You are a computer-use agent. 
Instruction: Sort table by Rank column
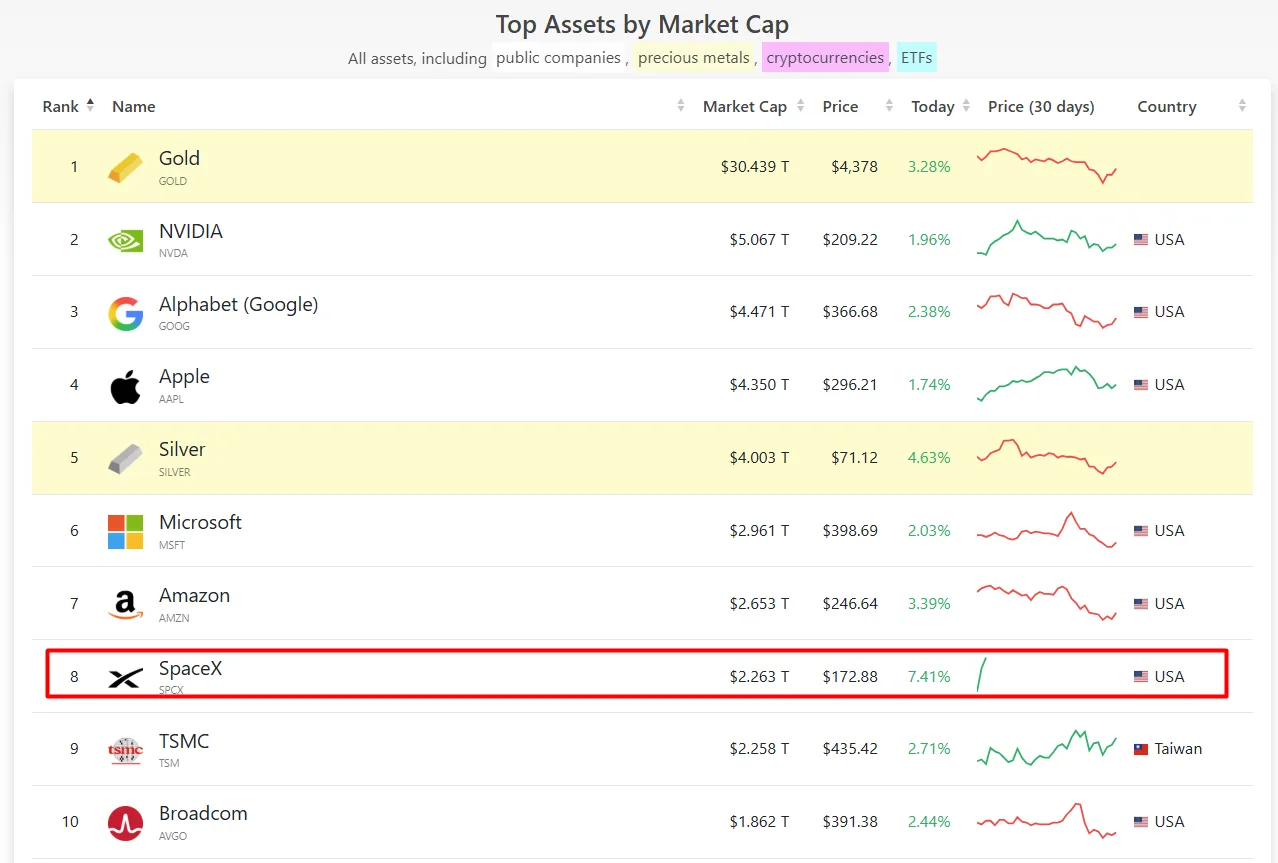click(x=68, y=106)
